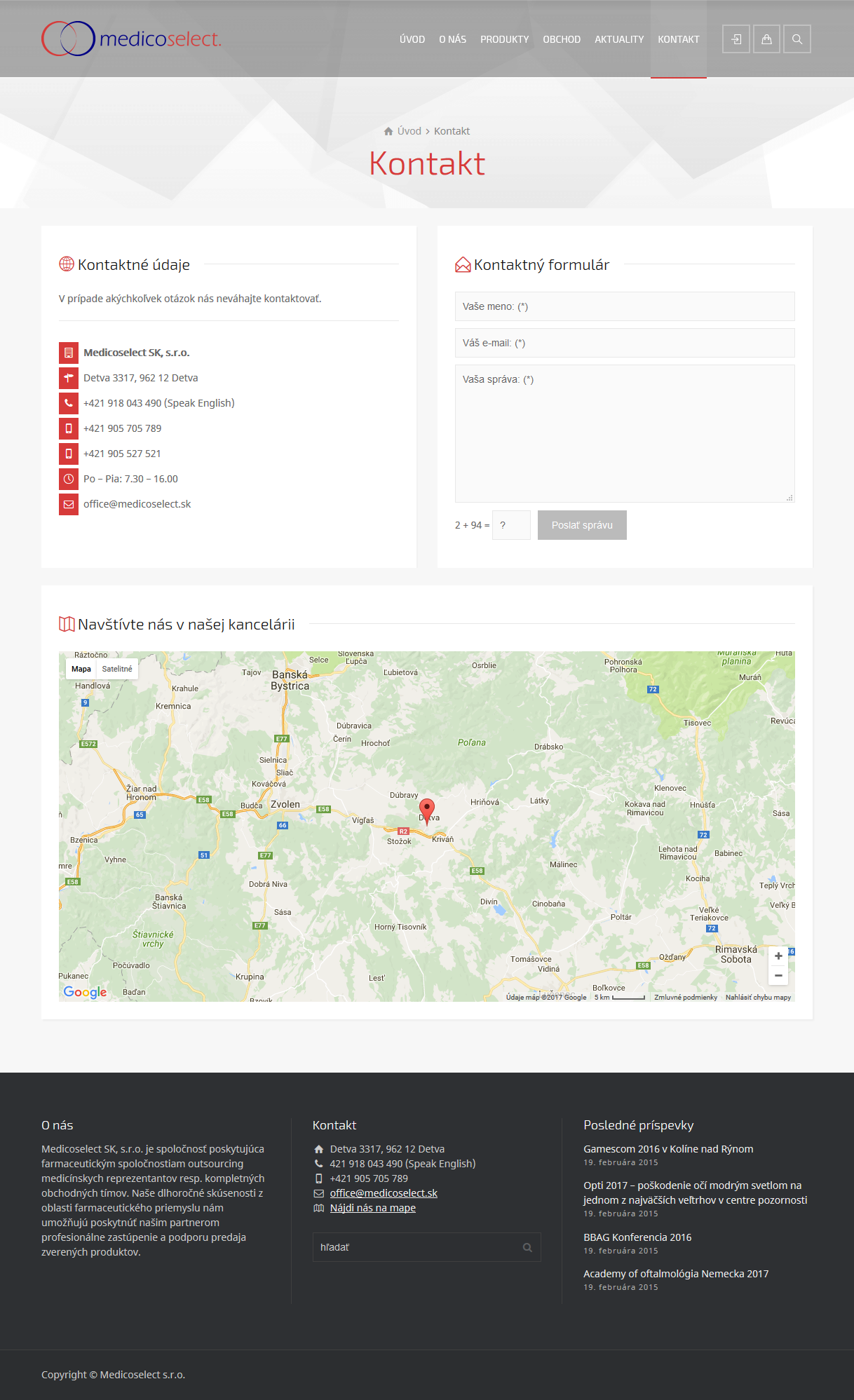Open the Opti 2017 blue light post
Screen dimensions: 854x1400
coord(696,1192)
